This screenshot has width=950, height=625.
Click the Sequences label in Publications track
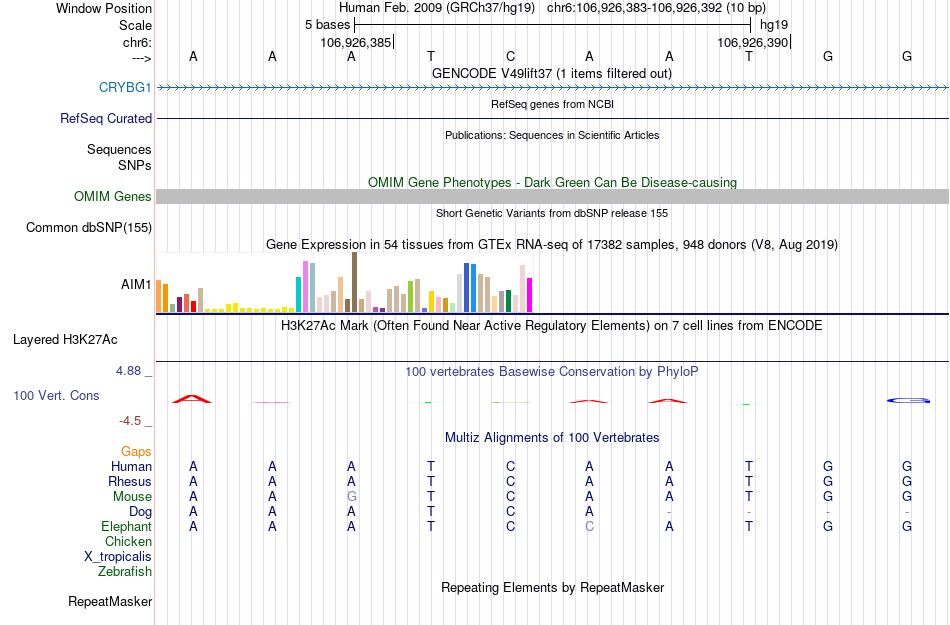point(119,149)
